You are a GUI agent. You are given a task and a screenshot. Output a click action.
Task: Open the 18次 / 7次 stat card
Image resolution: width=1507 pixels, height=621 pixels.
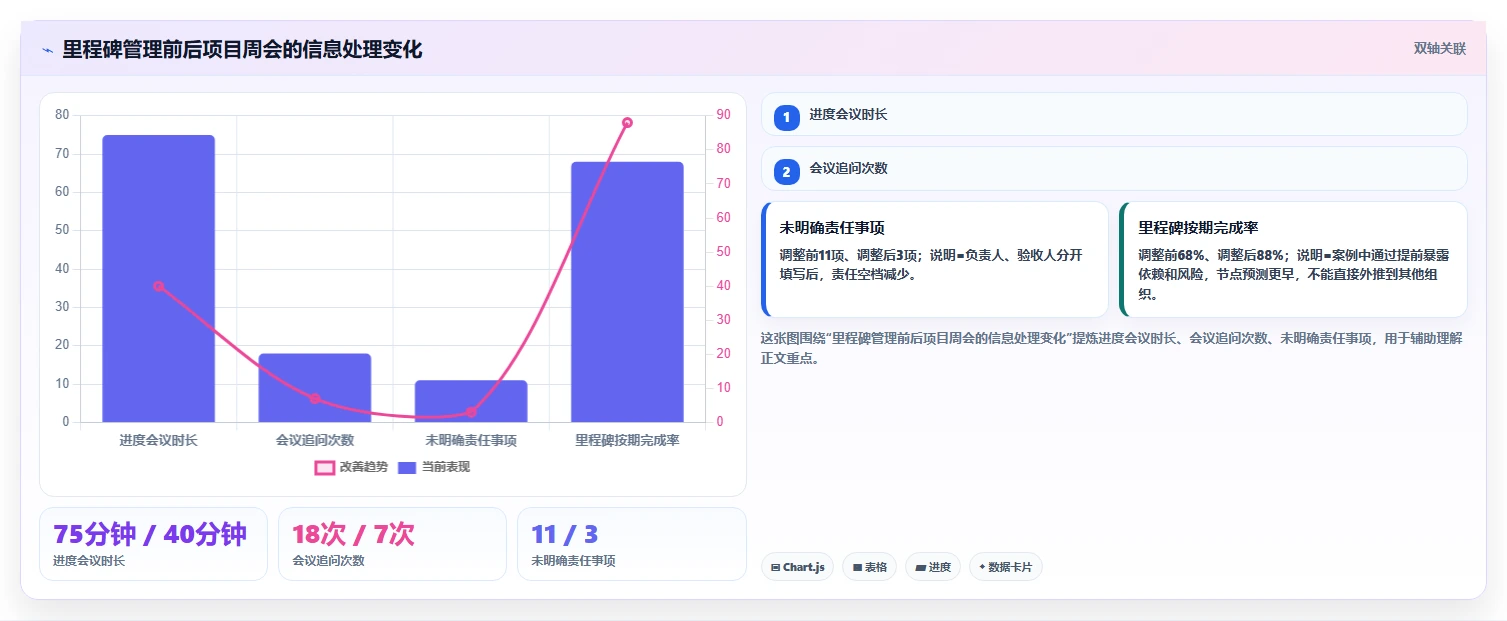pos(392,544)
